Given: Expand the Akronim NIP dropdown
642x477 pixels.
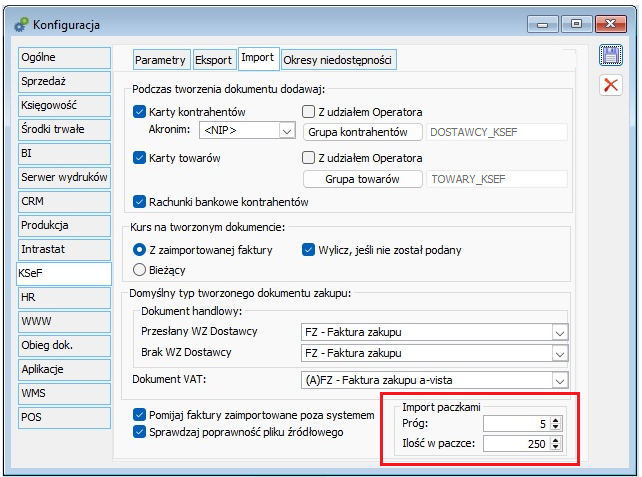Looking at the screenshot, I should tap(286, 131).
